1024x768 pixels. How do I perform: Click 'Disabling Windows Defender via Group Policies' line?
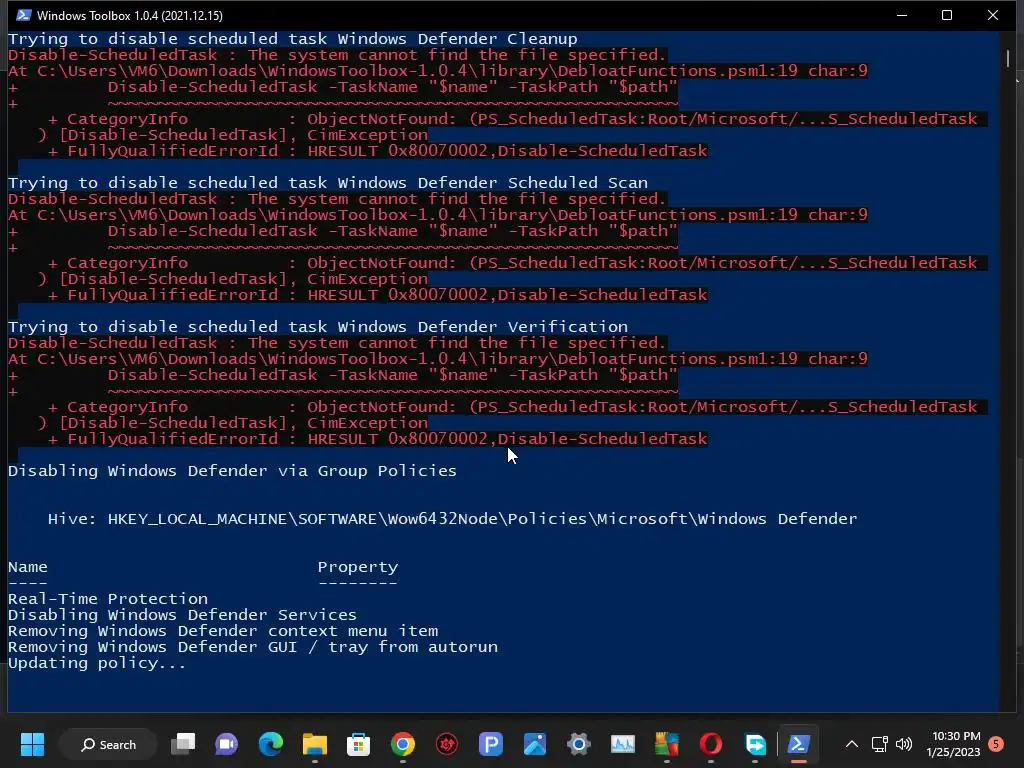coord(232,471)
